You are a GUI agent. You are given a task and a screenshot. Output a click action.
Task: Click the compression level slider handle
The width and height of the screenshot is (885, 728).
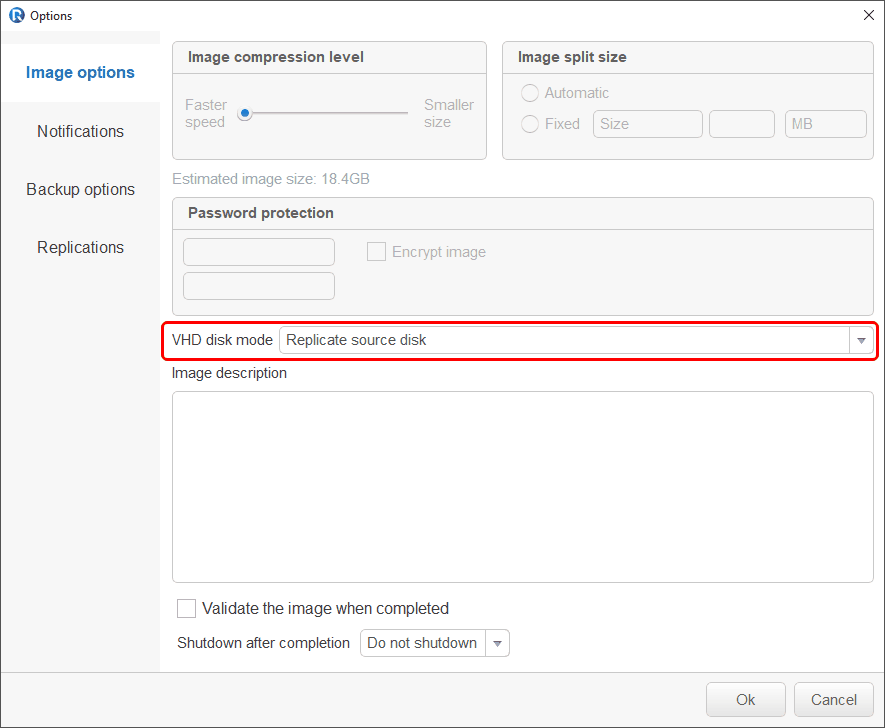point(245,113)
